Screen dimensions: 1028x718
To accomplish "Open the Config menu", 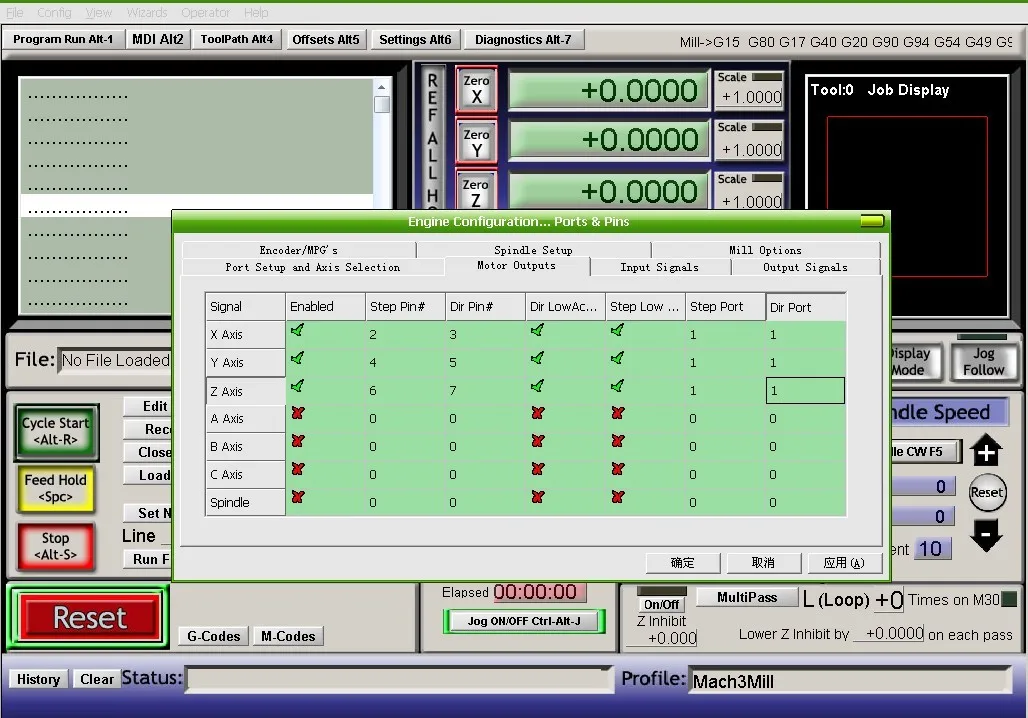I will point(54,13).
